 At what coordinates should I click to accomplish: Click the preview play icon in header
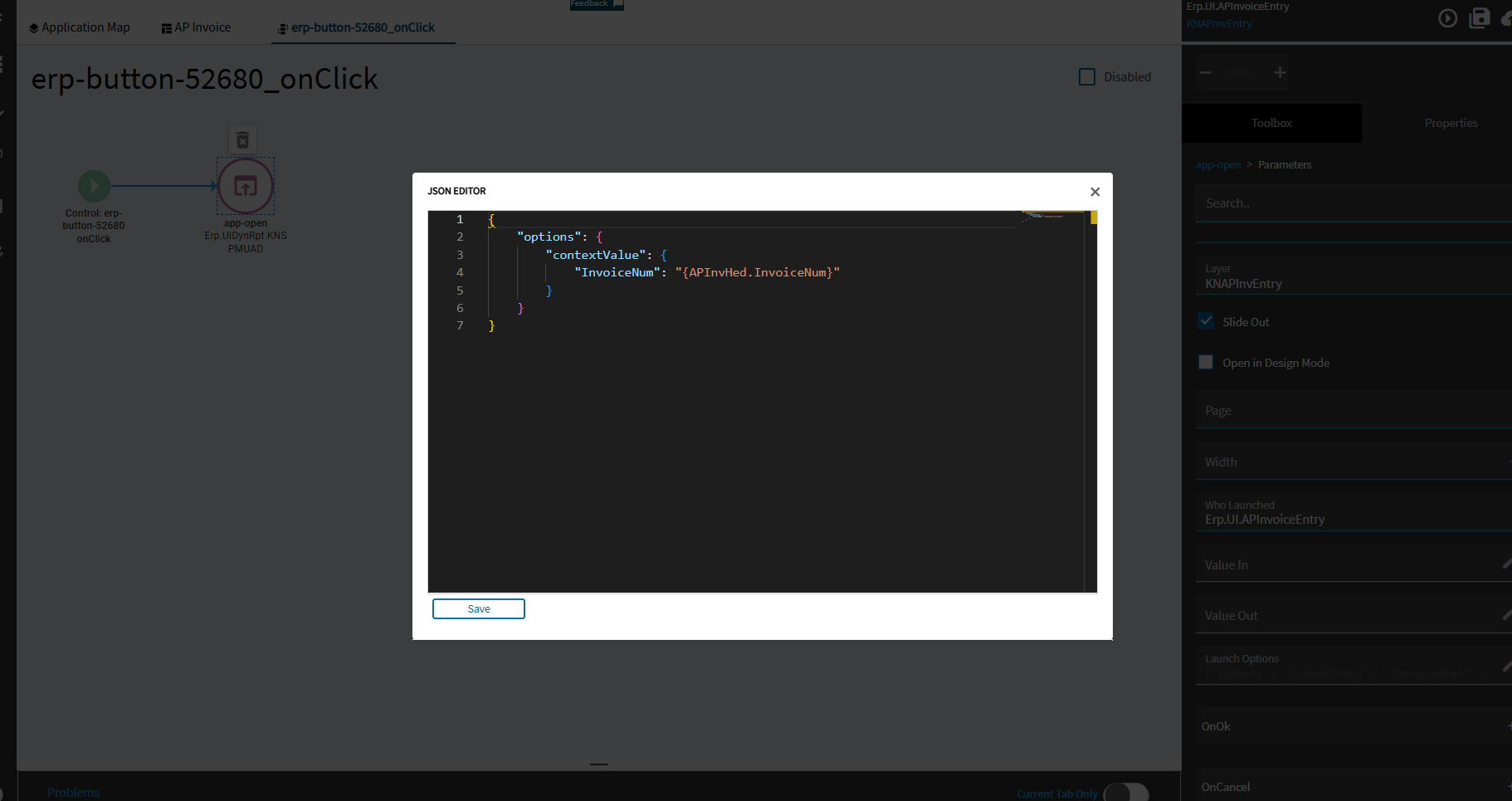pyautogui.click(x=1447, y=18)
